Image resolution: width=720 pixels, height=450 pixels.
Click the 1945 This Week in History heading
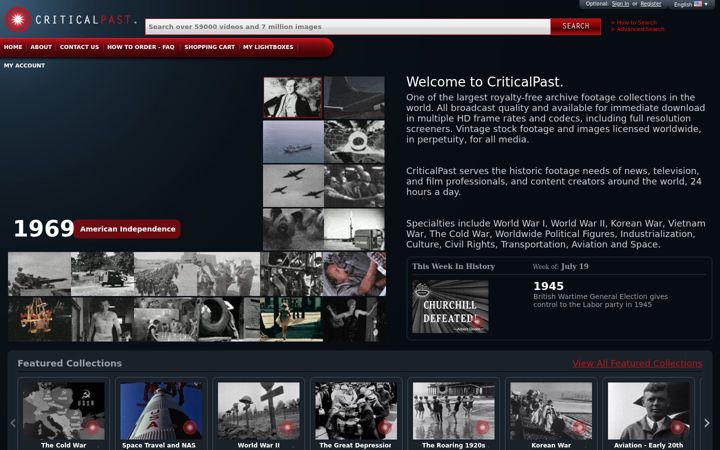(x=548, y=286)
